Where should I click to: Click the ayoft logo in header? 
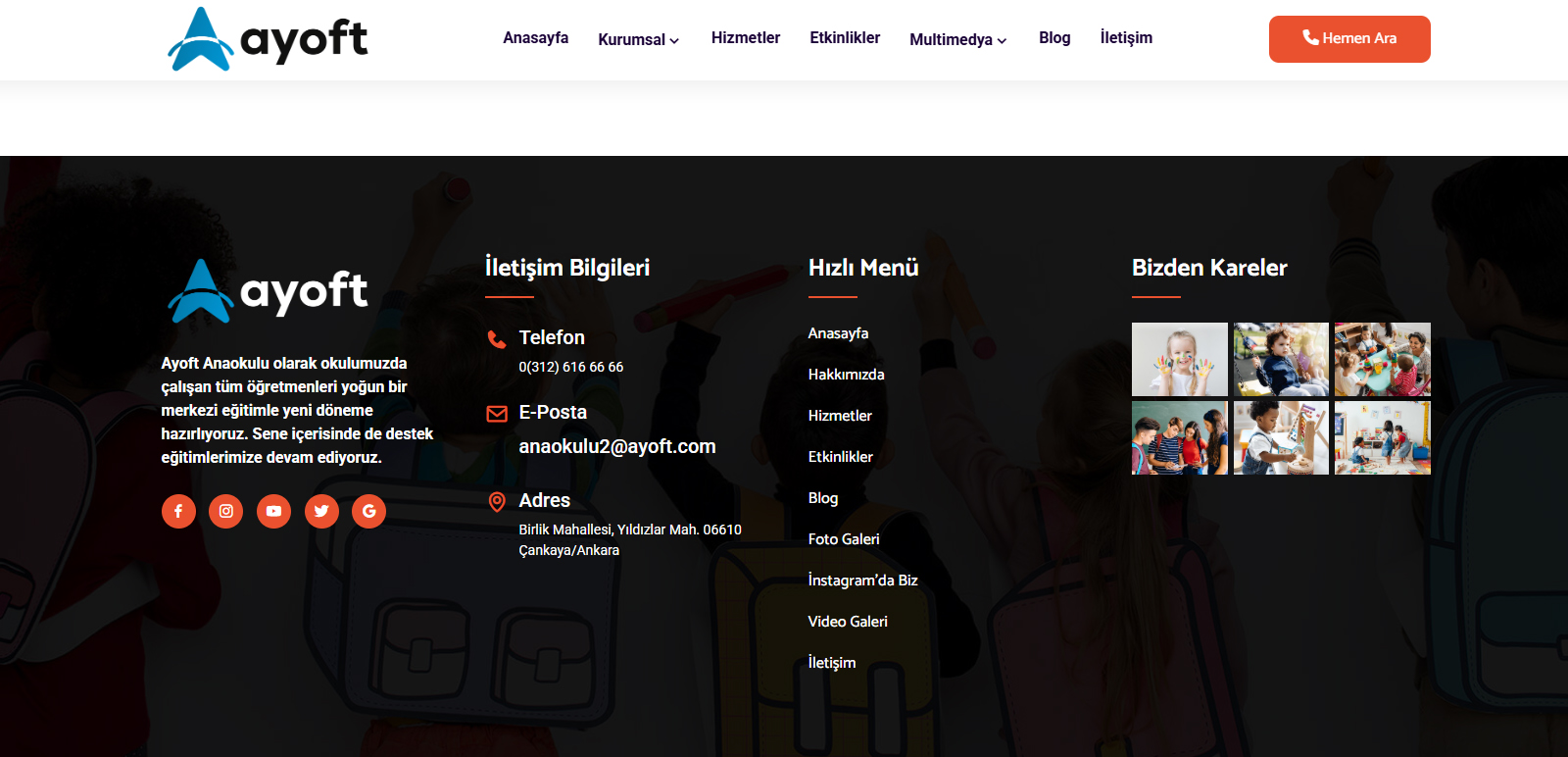click(x=268, y=39)
